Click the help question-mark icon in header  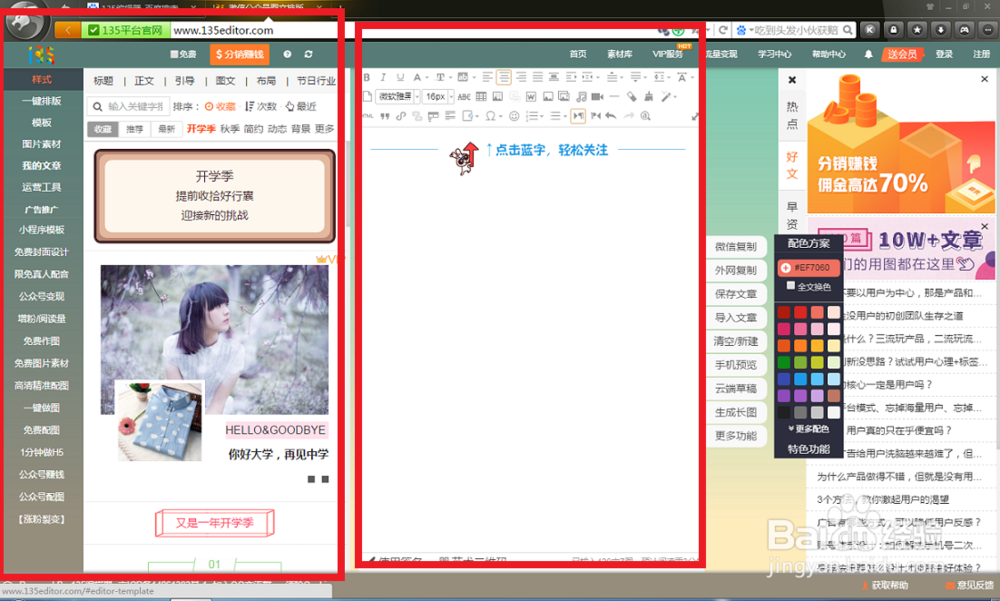coord(288,54)
